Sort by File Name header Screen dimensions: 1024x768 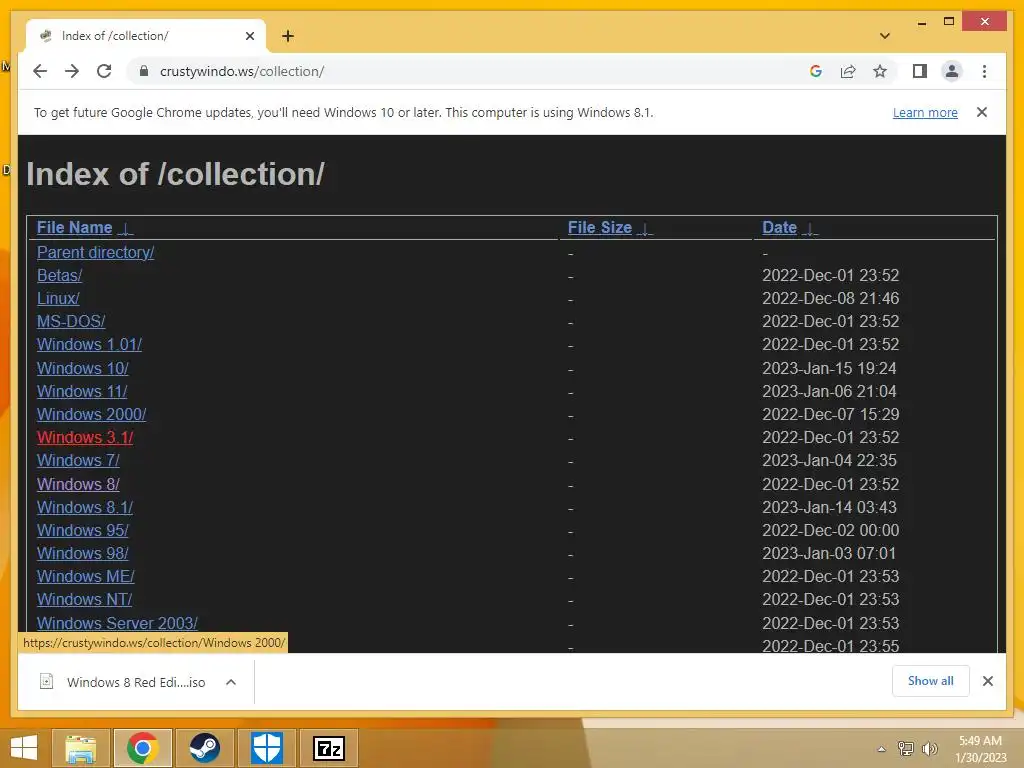pyautogui.click(x=74, y=227)
